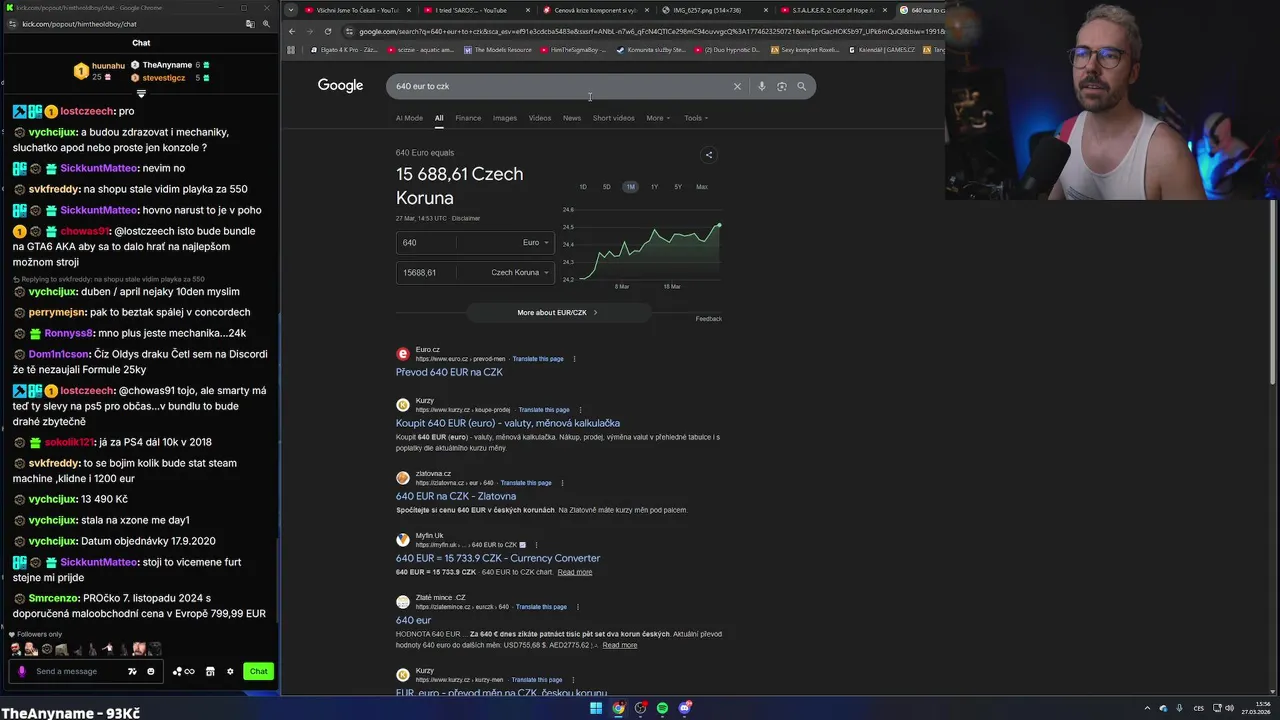Select the 1D chart range
1280x720 pixels.
pos(583,187)
